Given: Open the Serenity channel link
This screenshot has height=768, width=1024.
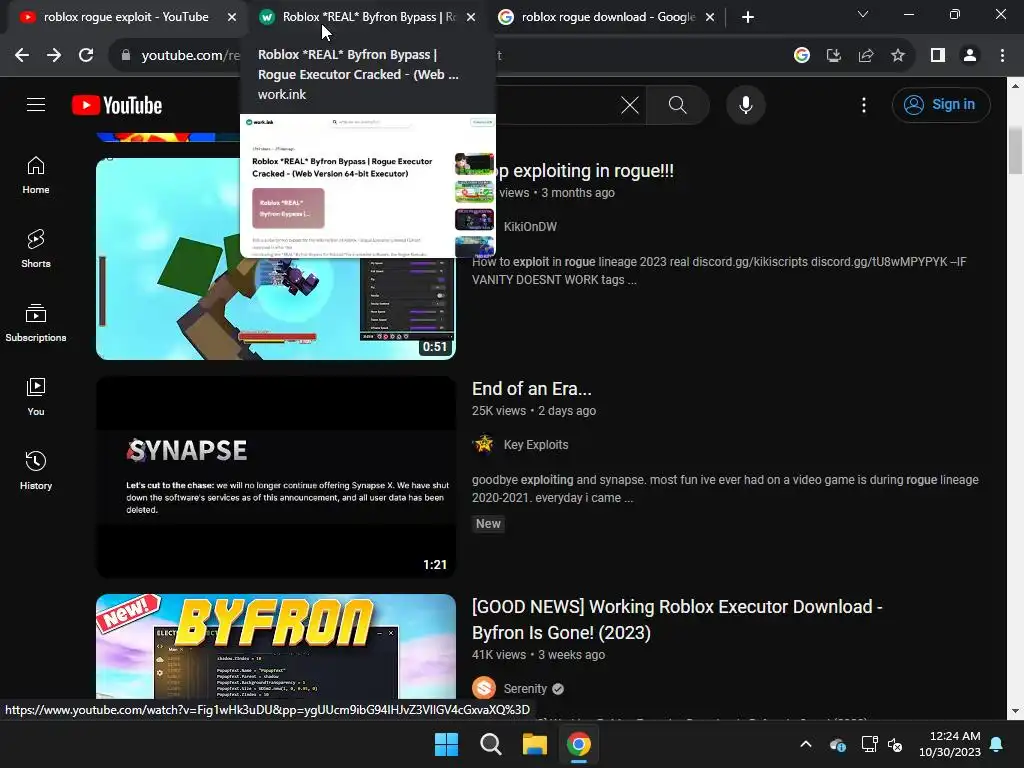Looking at the screenshot, I should click(x=525, y=689).
